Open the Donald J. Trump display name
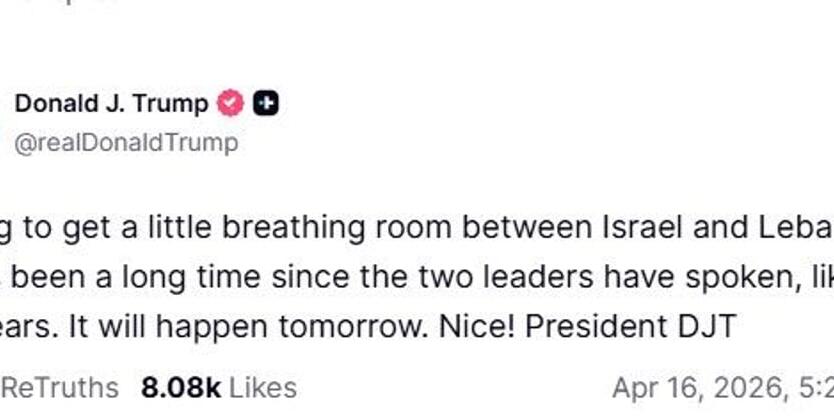 click(111, 103)
